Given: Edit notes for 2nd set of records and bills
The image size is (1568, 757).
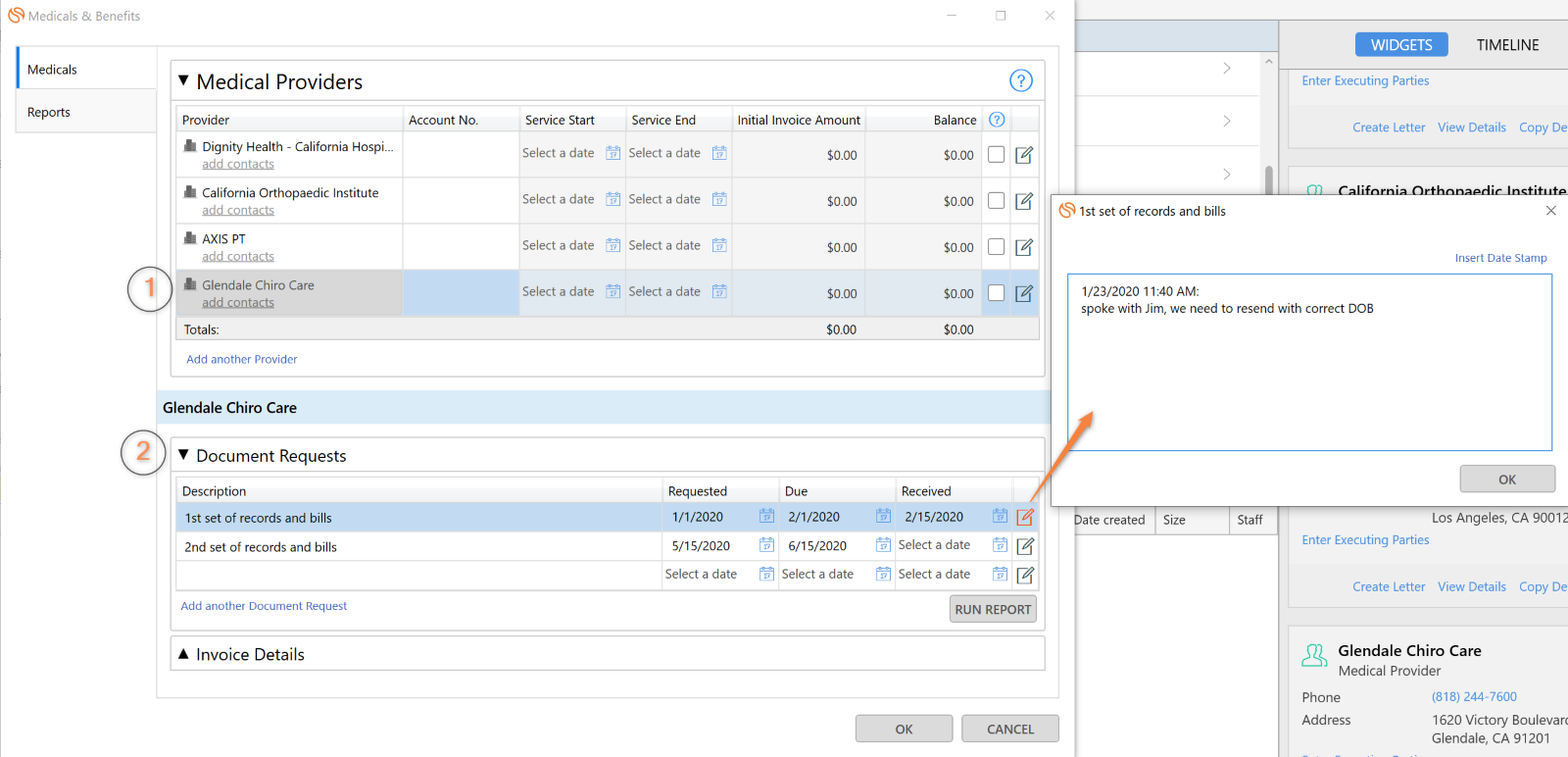Looking at the screenshot, I should 1025,546.
